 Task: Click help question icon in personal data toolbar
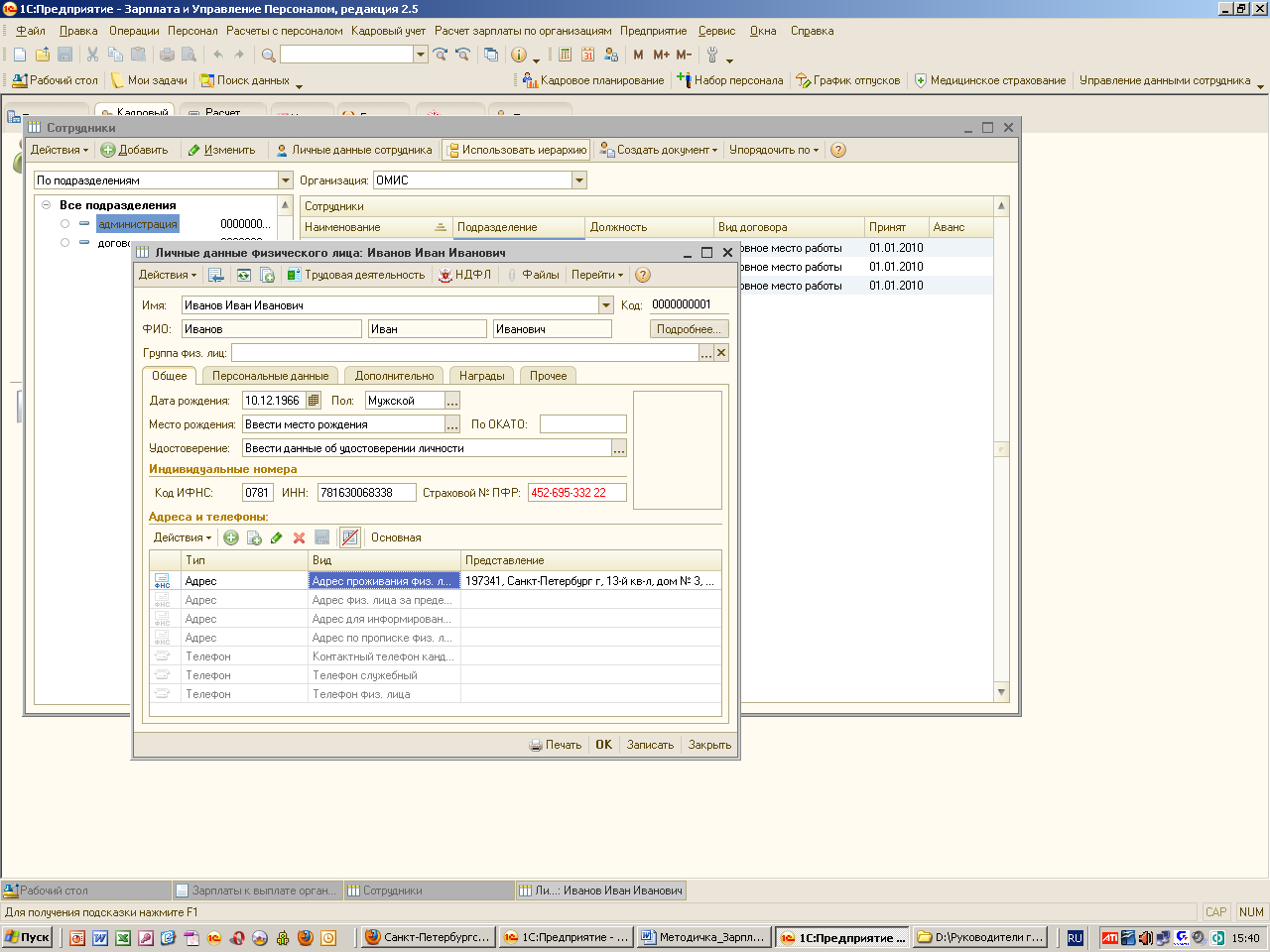(x=643, y=275)
